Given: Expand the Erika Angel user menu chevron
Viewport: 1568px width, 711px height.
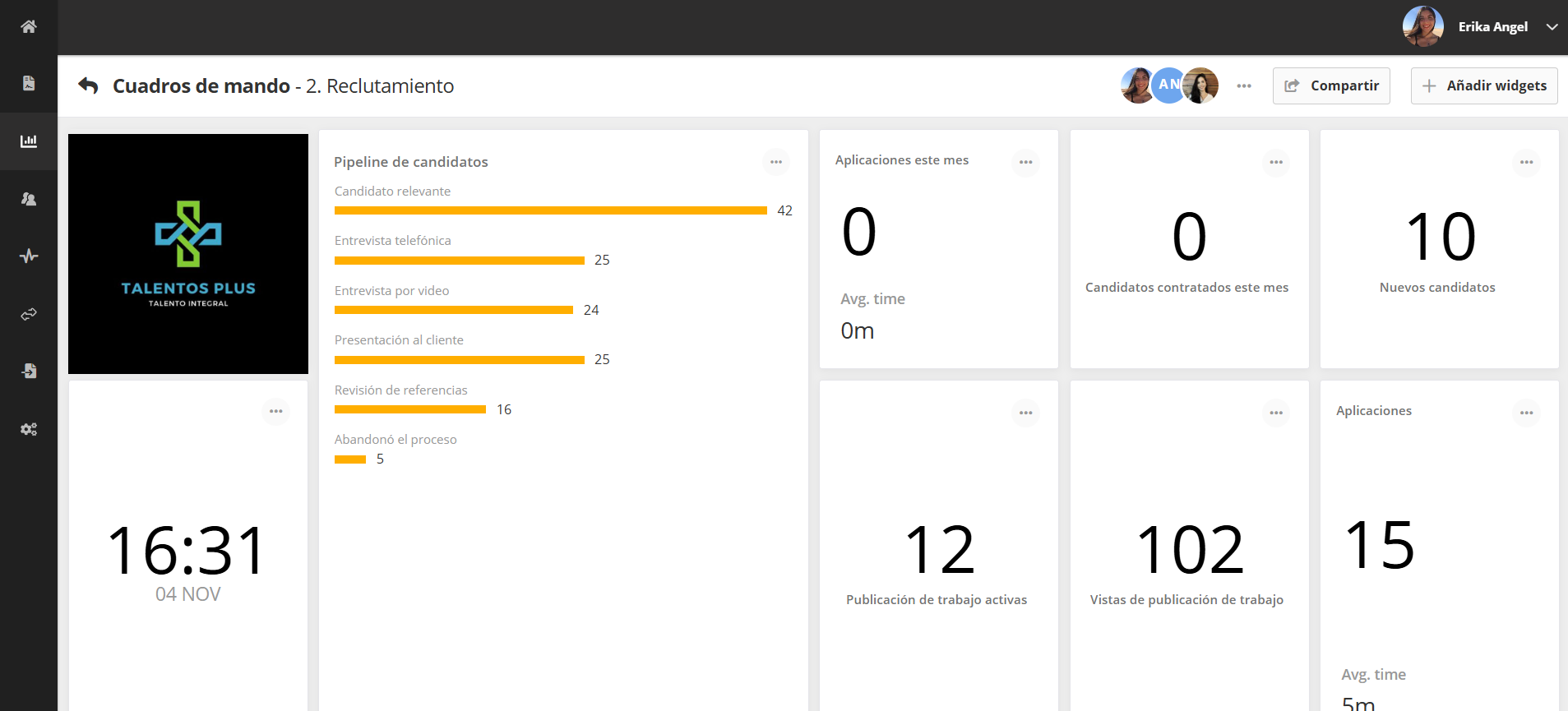Looking at the screenshot, I should pos(1552,27).
